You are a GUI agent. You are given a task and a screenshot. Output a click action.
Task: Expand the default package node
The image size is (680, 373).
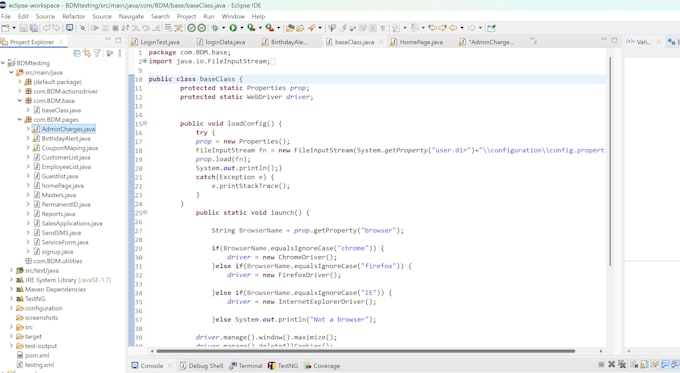[x=20, y=82]
